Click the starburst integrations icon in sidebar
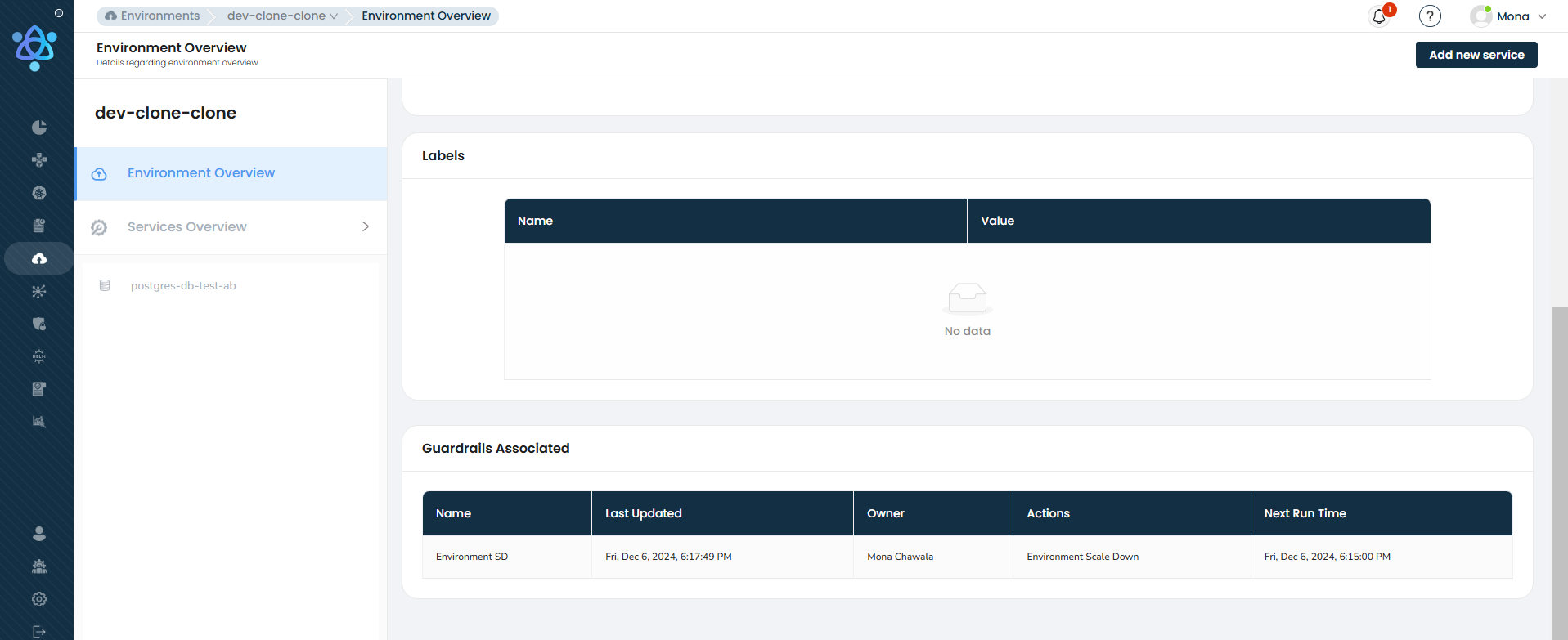 38,291
